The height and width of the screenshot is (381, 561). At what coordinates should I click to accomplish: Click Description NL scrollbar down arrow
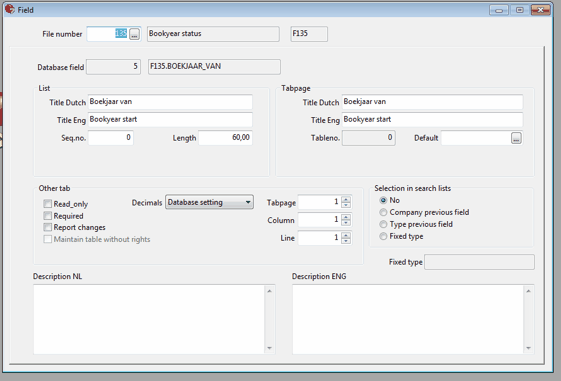[269, 348]
